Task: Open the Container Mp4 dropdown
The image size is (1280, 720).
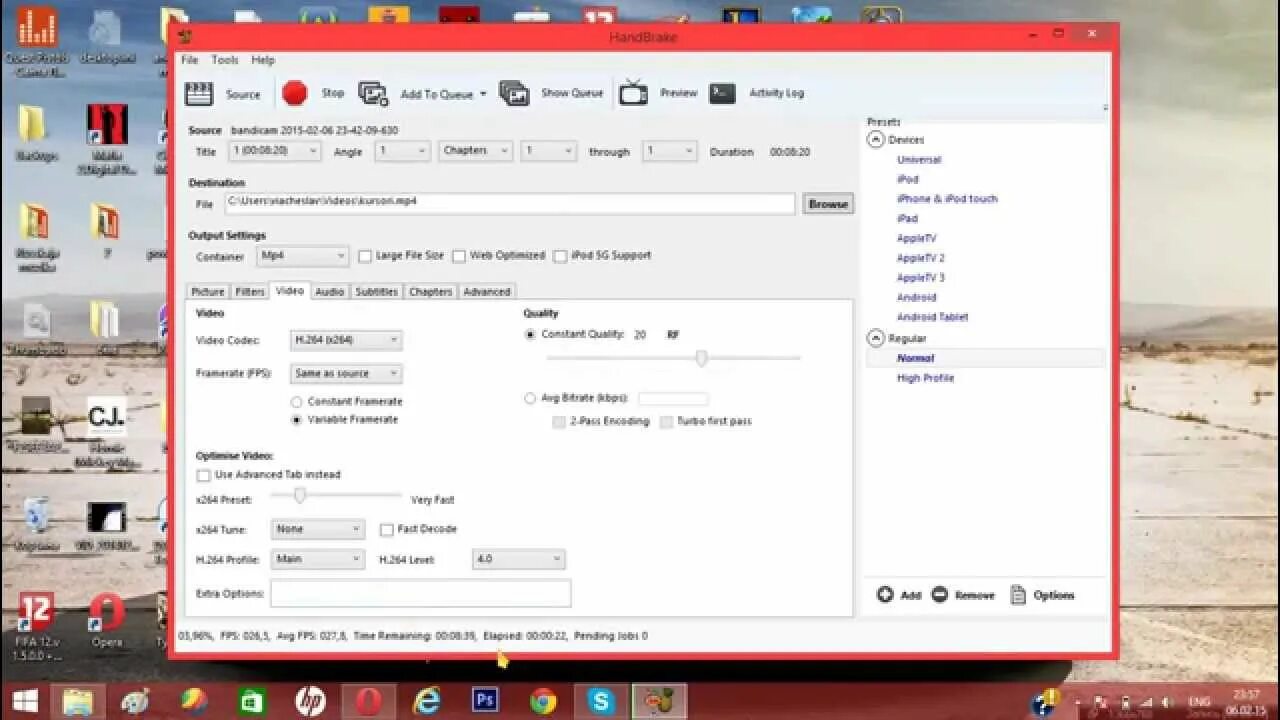Action: 303,256
